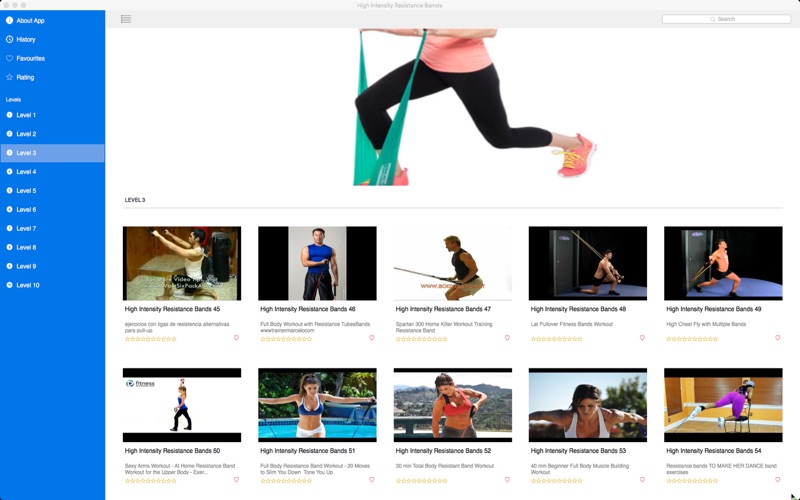Favourite Resistance Bands 53 with heart icon
The width and height of the screenshot is (800, 500).
pyautogui.click(x=642, y=480)
